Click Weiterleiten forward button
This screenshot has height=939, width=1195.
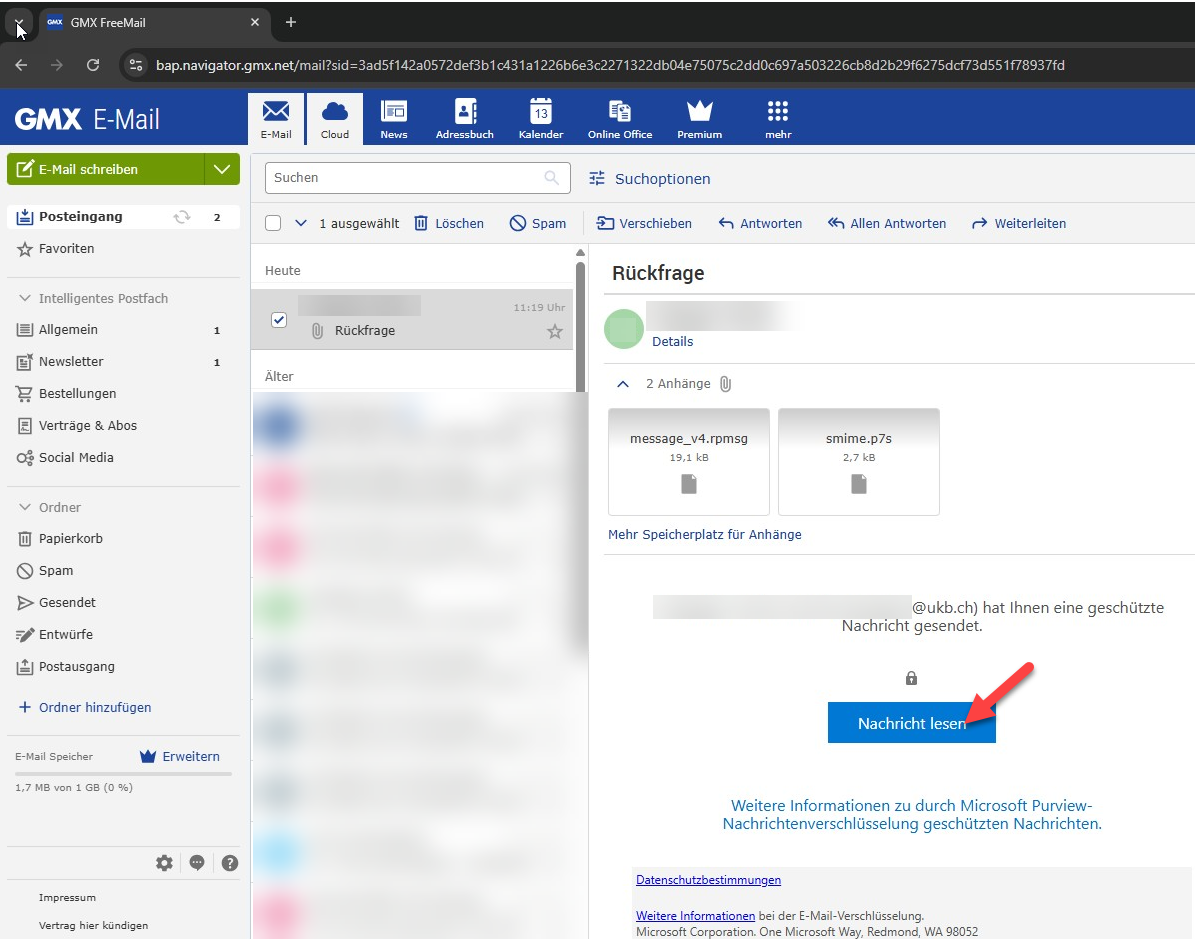(x=1019, y=223)
